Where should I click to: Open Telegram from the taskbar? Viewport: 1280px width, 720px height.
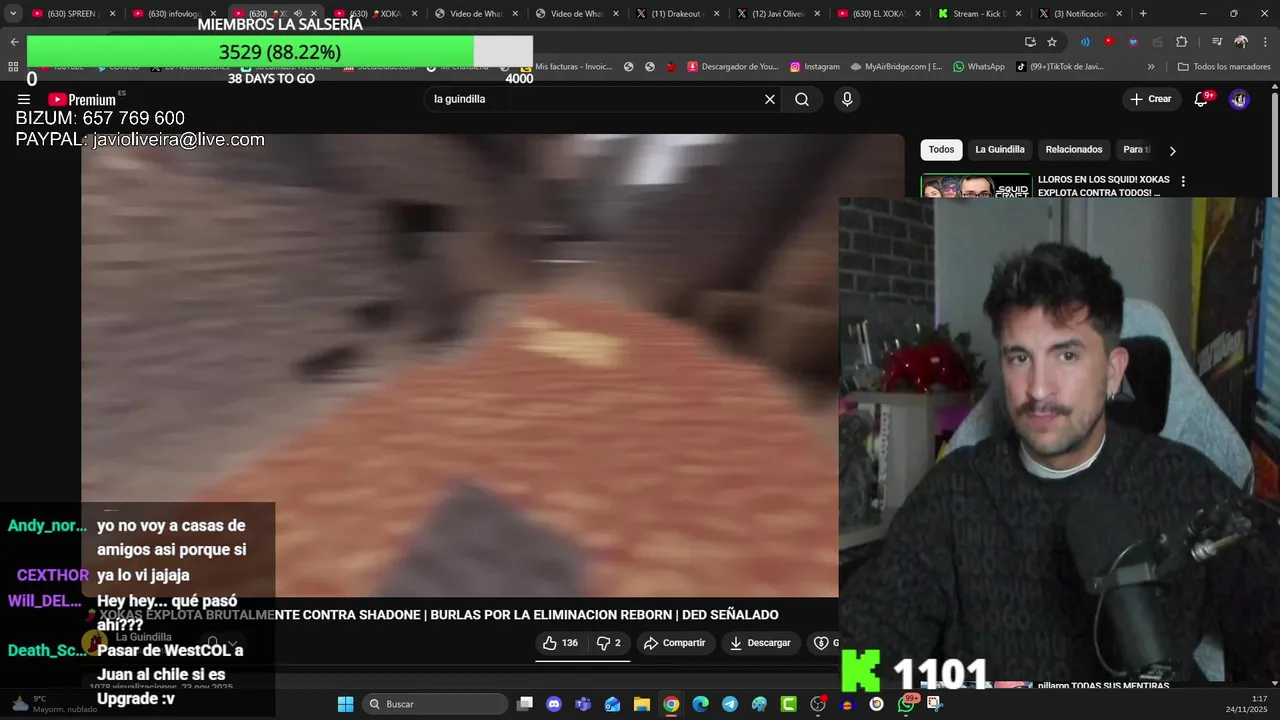point(730,704)
